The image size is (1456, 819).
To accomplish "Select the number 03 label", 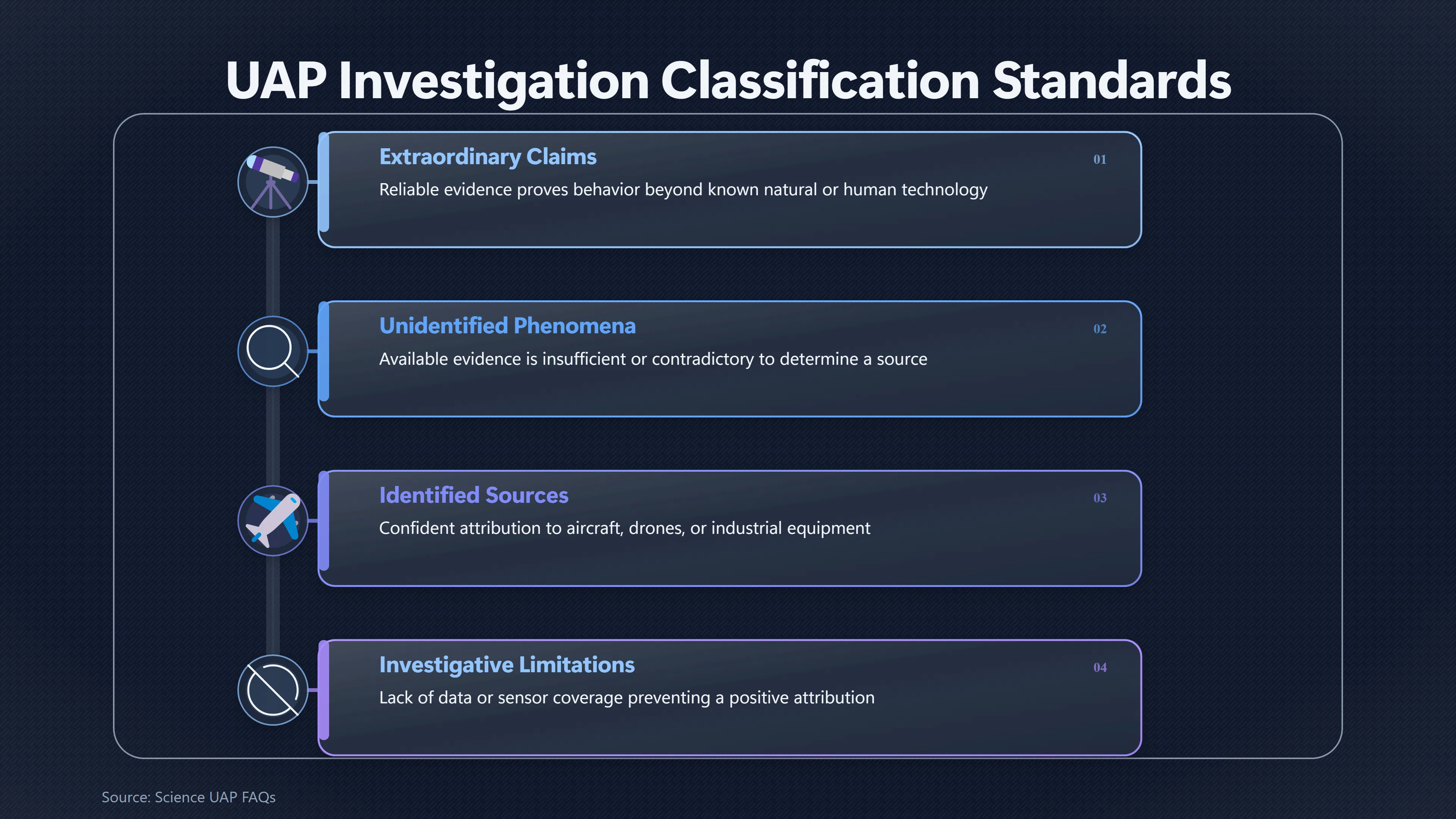I will tap(1099, 498).
